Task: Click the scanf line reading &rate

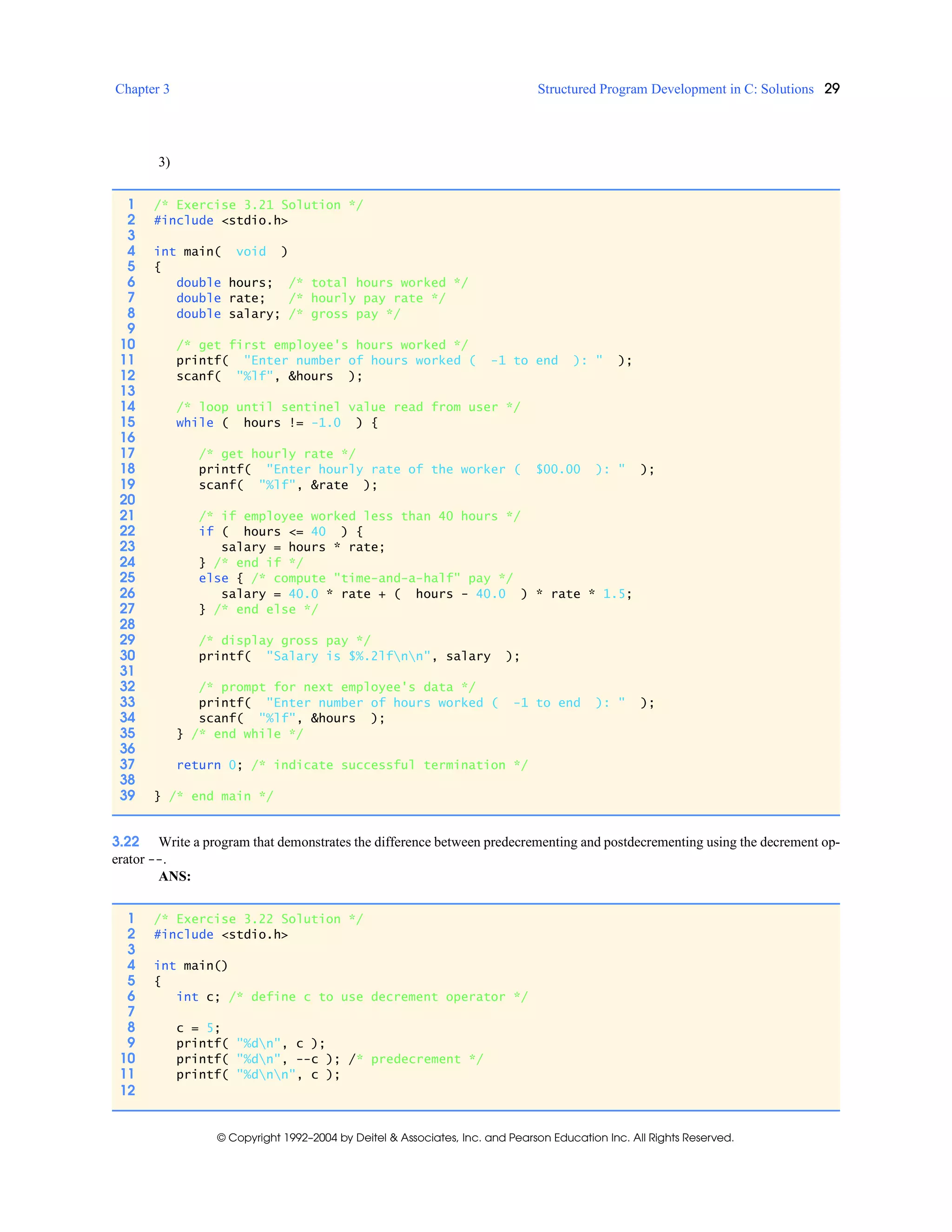Action: pyautogui.click(x=288, y=485)
